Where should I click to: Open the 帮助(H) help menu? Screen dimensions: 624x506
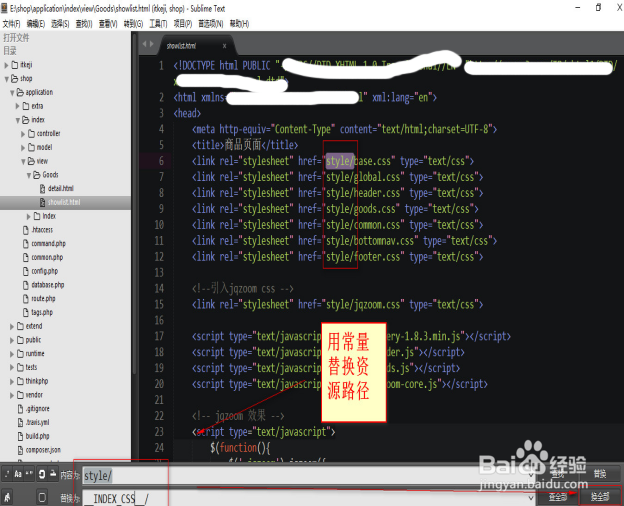239,24
